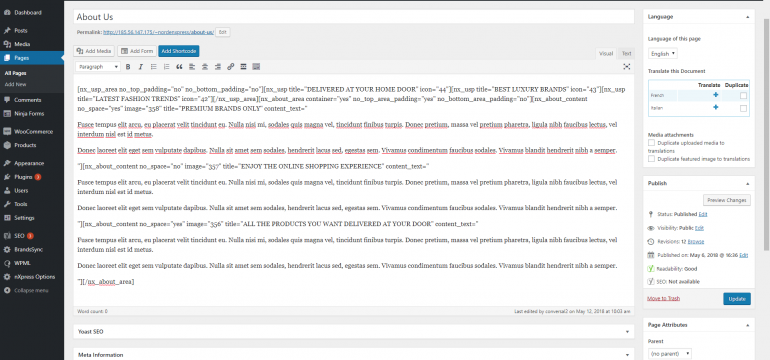Edit the Published on date
This screenshot has height=360, width=770.
pos(743,255)
